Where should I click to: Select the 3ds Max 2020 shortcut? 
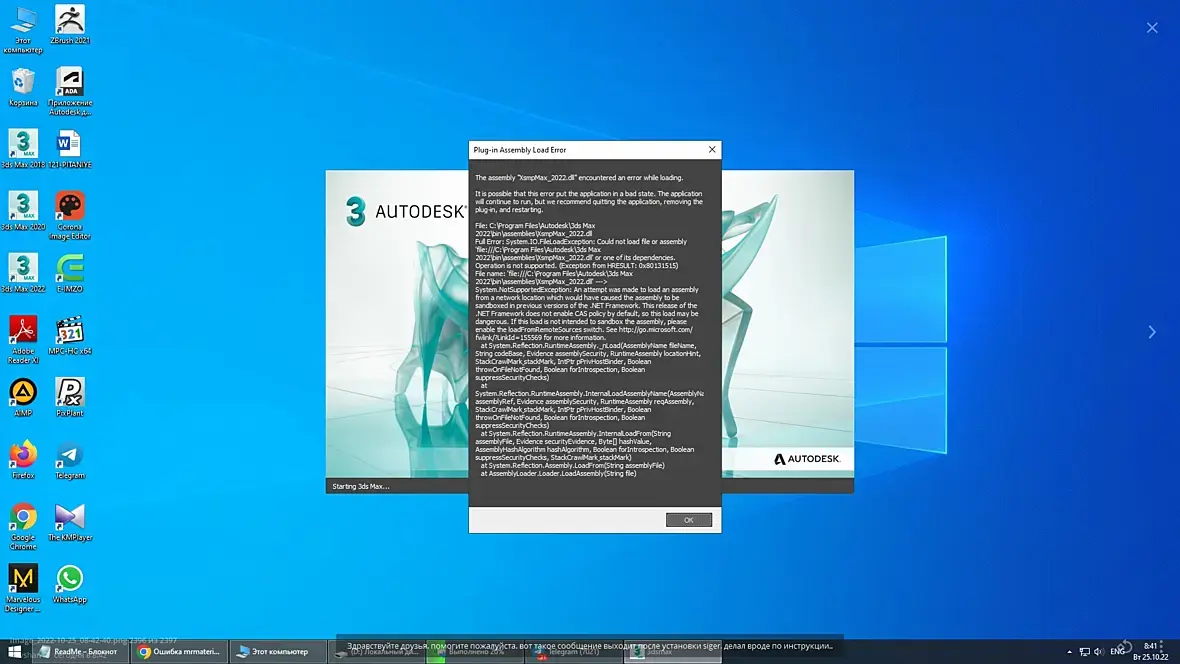[x=23, y=211]
